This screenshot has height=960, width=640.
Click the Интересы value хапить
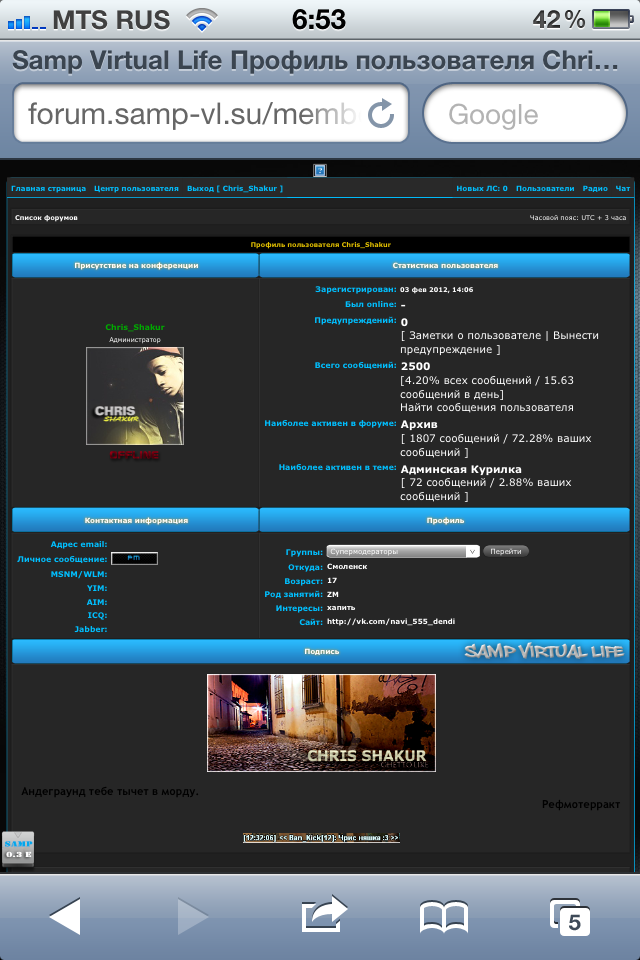(x=341, y=608)
